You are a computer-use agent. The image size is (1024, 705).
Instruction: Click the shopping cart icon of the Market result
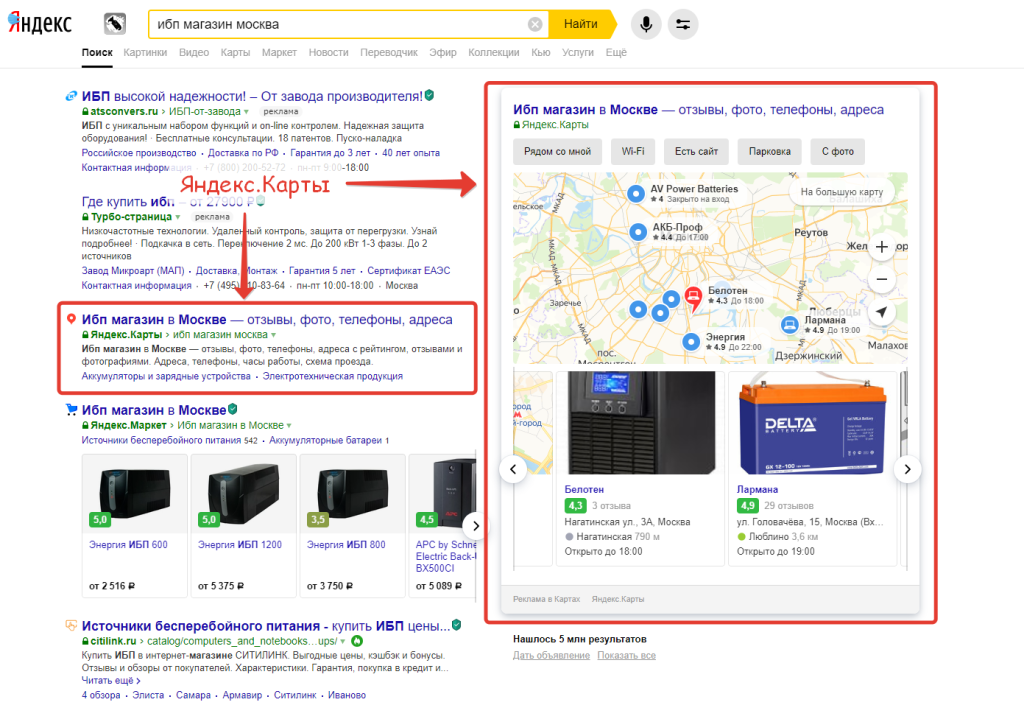click(x=71, y=409)
